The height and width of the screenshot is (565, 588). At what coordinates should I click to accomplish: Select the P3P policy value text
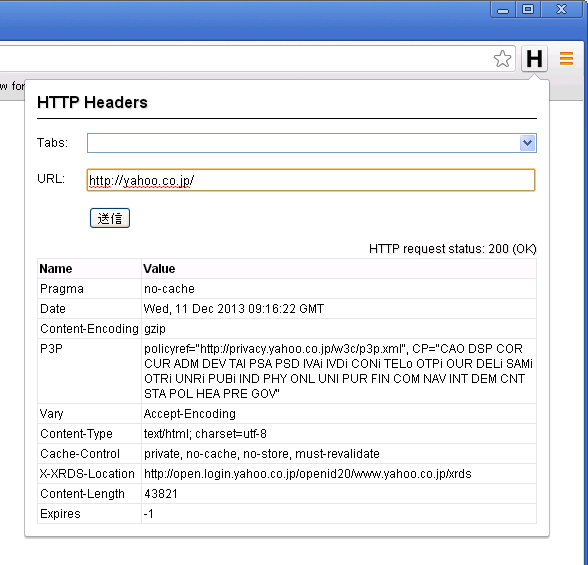338,371
